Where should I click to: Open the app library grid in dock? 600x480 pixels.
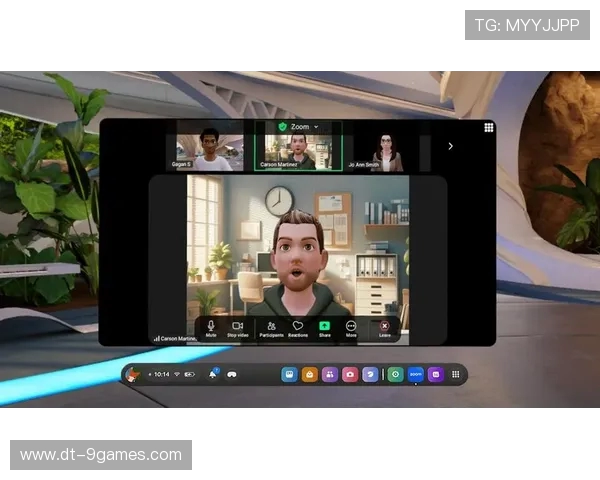click(456, 375)
